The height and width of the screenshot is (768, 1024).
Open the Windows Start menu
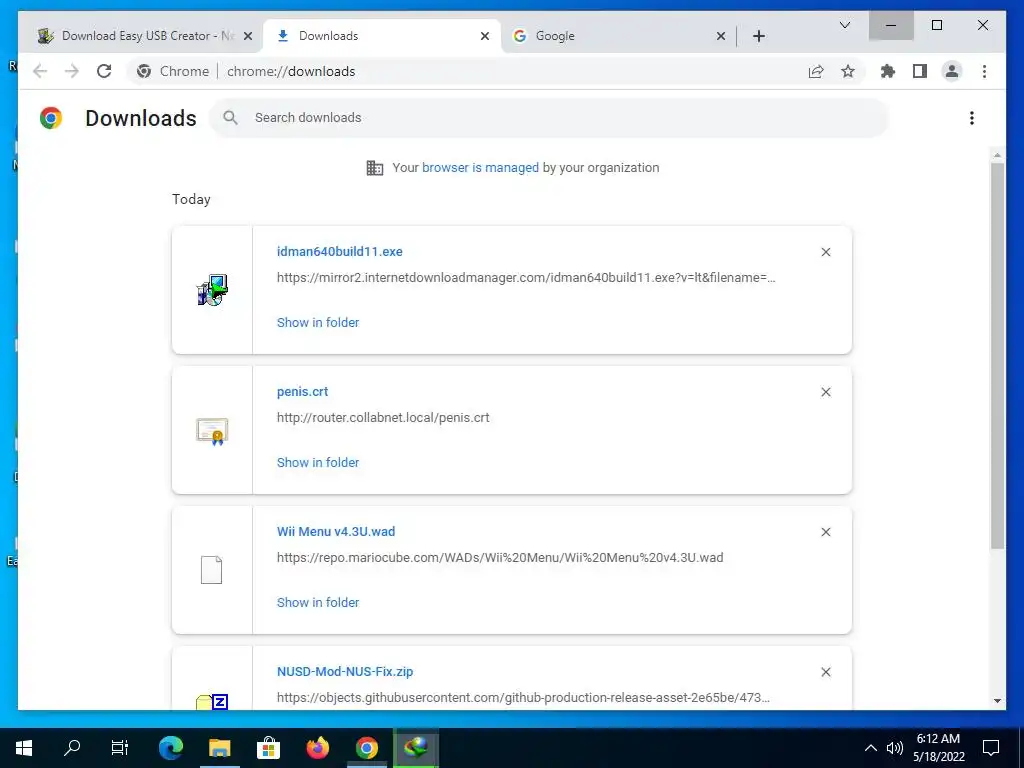(24, 748)
